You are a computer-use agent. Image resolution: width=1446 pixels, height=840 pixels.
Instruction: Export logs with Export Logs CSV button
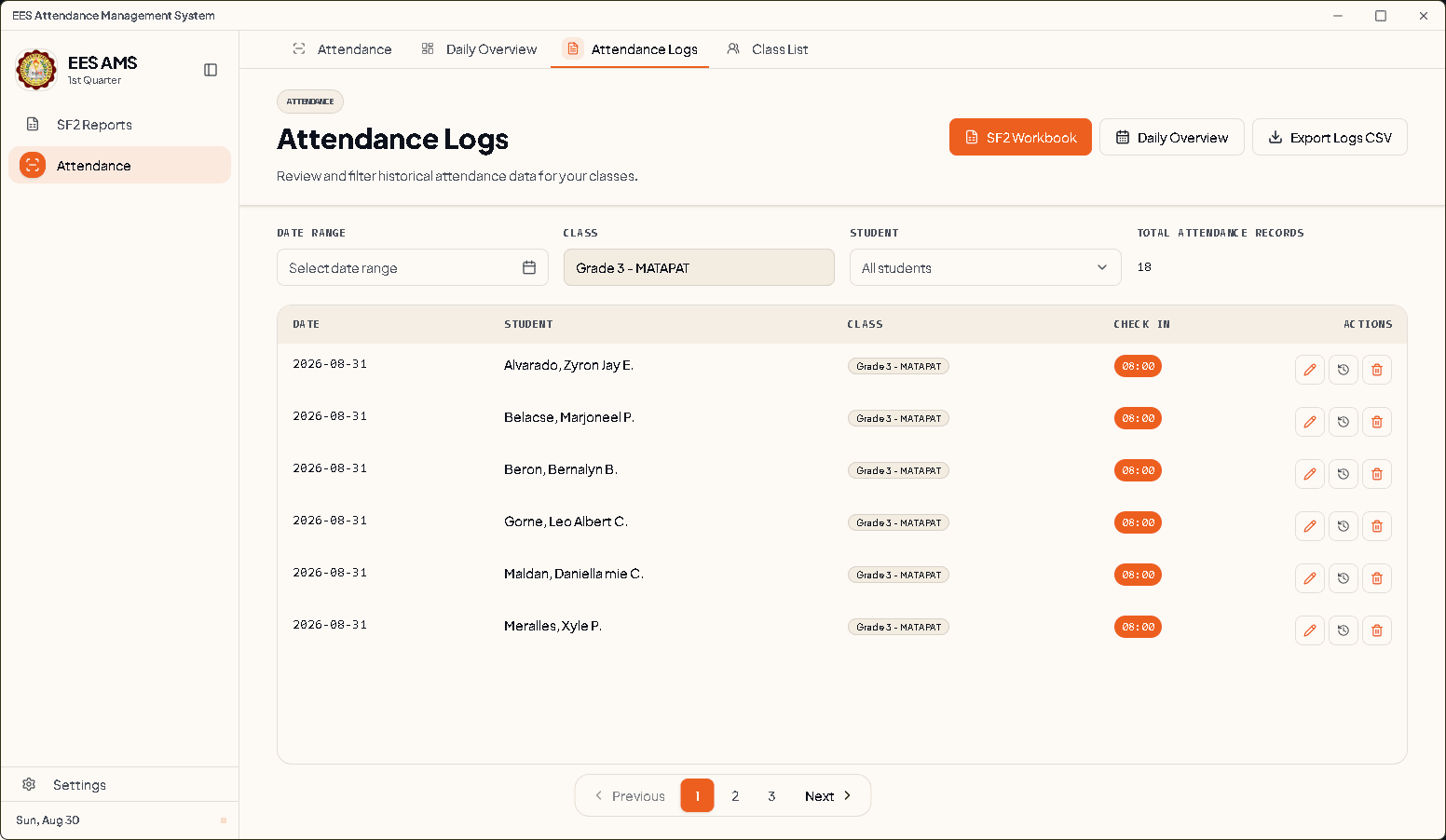(1330, 137)
